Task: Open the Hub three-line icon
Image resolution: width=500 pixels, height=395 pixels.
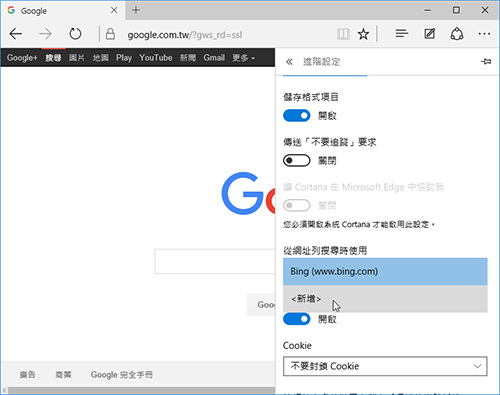Action: click(402, 33)
